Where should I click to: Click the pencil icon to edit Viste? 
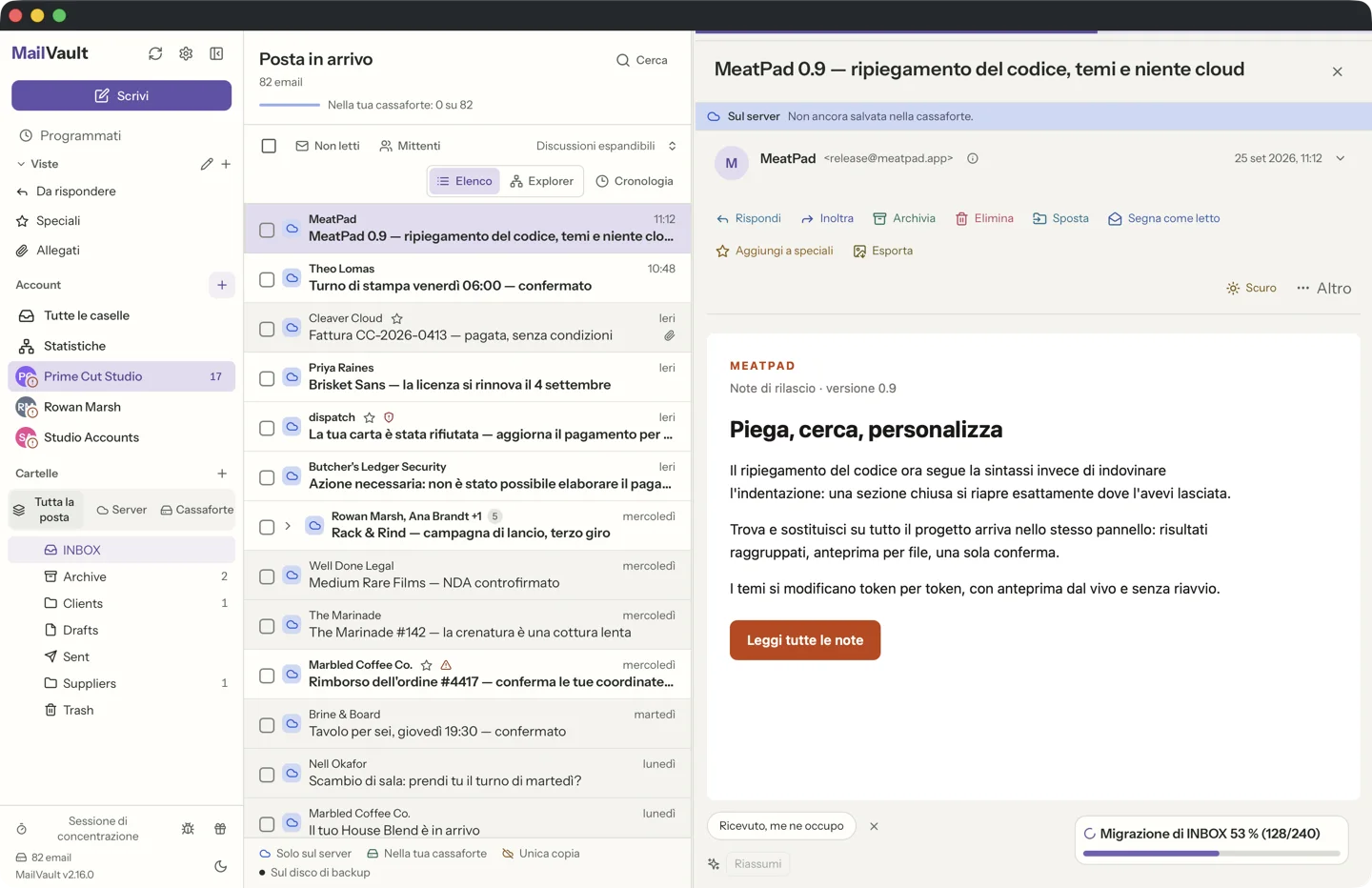coord(207,164)
